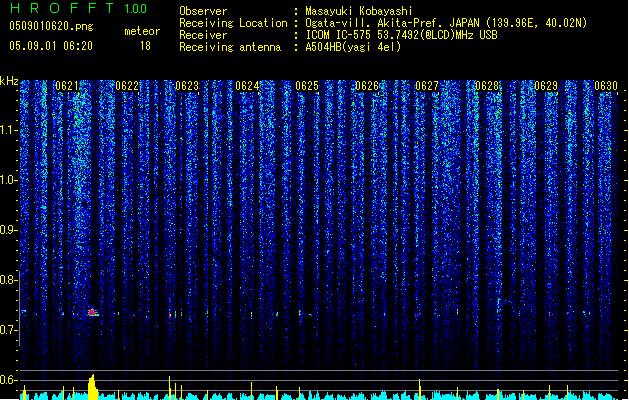
Task: Click the tallest yellow intensity peak near 0621
Action: point(93,387)
